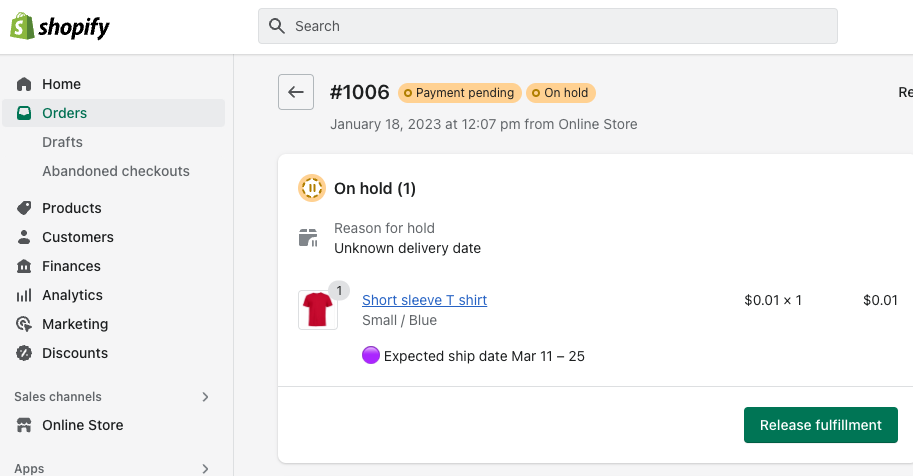Open Abandoned checkouts page

tap(116, 171)
